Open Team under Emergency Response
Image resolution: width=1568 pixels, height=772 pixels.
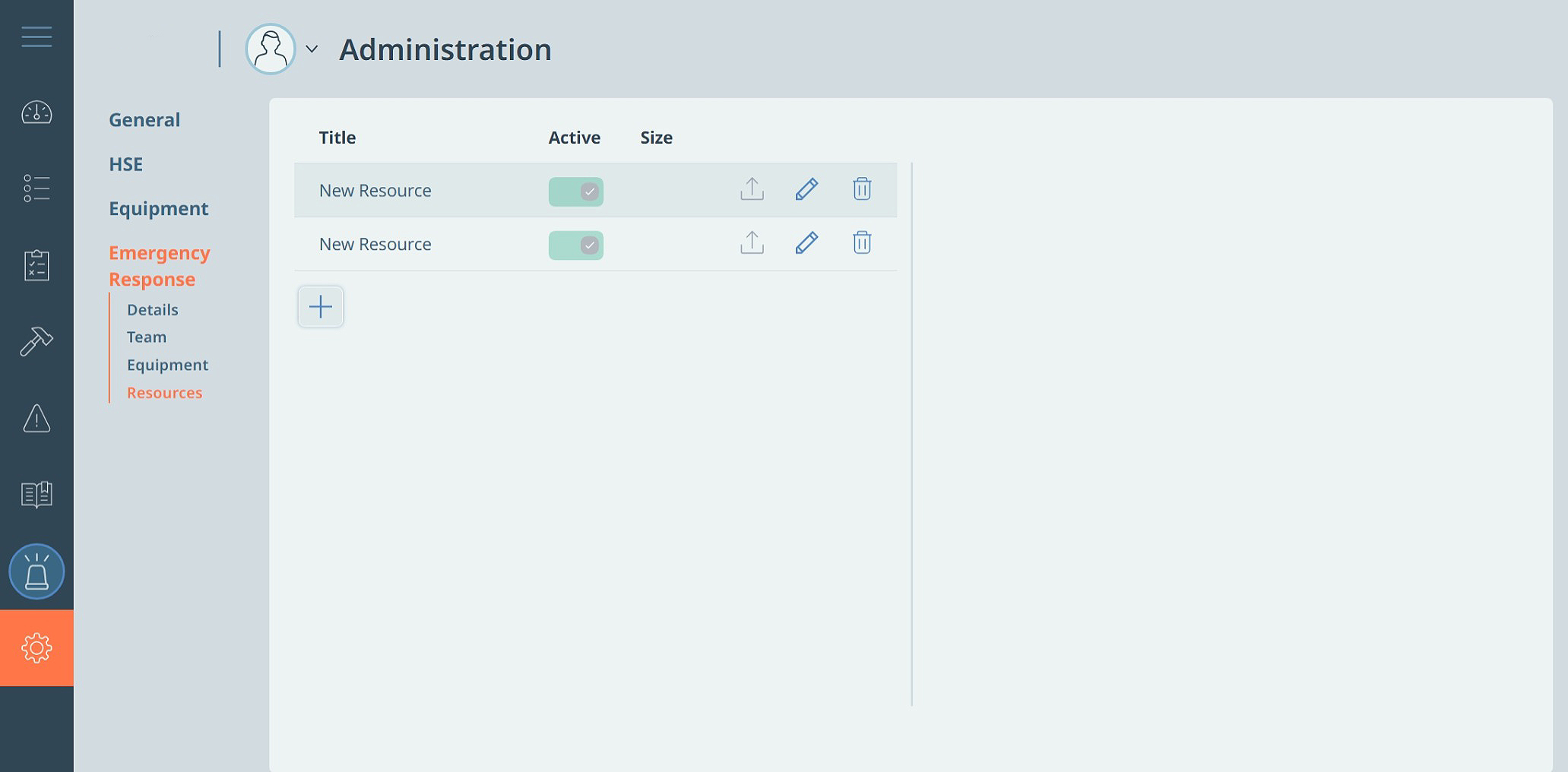147,337
